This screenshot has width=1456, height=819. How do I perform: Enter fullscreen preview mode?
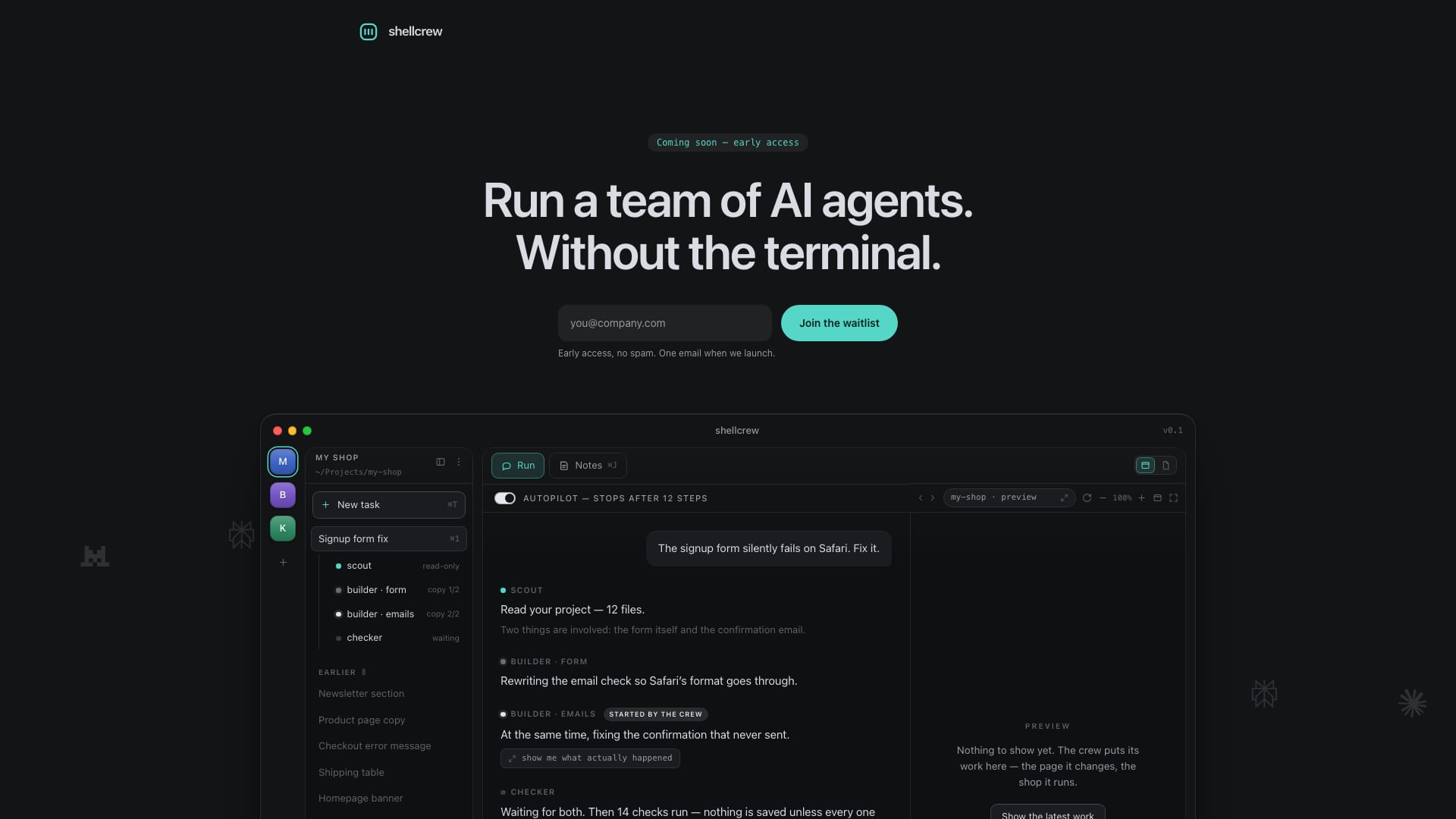(1173, 498)
